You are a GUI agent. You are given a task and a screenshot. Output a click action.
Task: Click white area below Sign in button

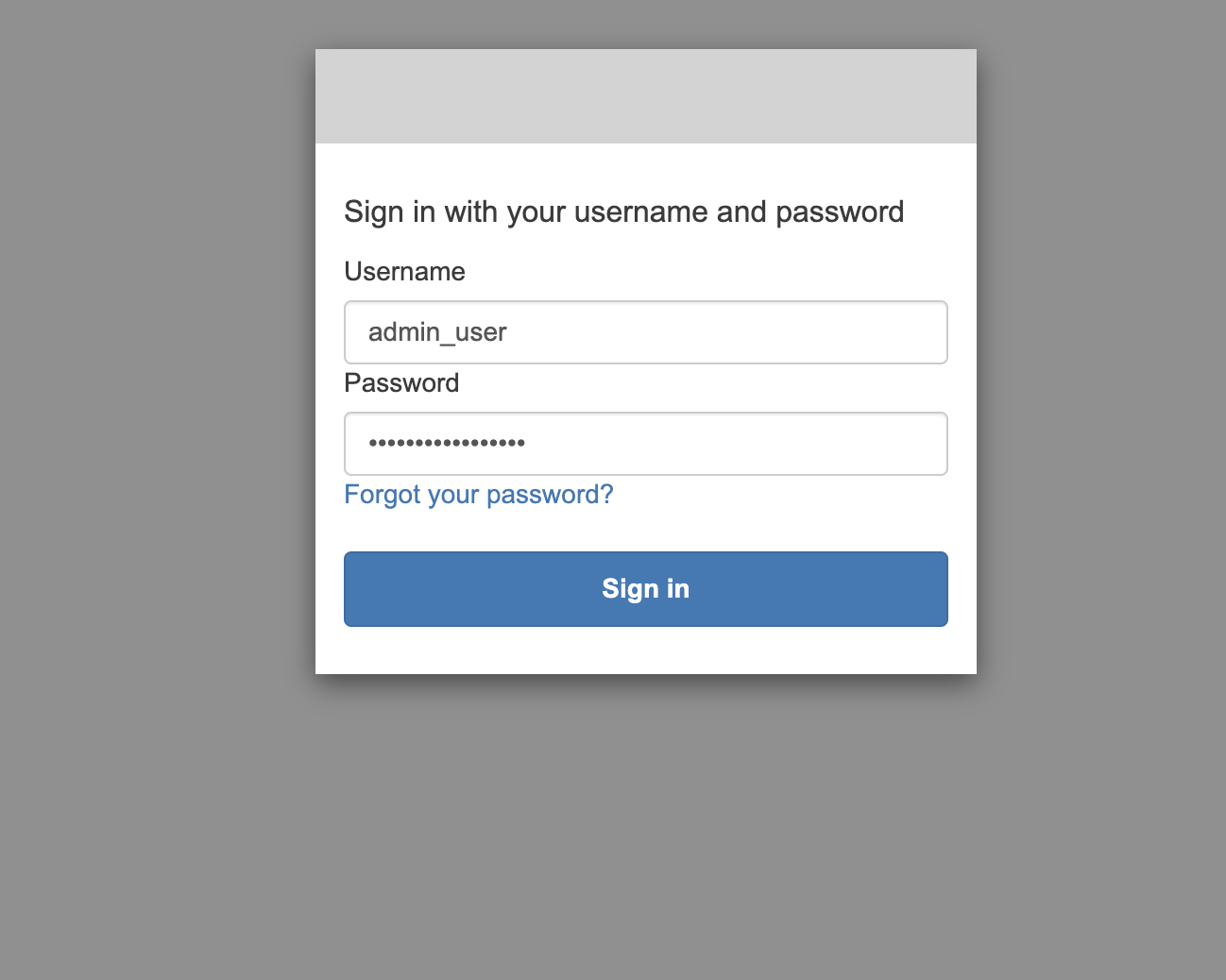click(645, 651)
